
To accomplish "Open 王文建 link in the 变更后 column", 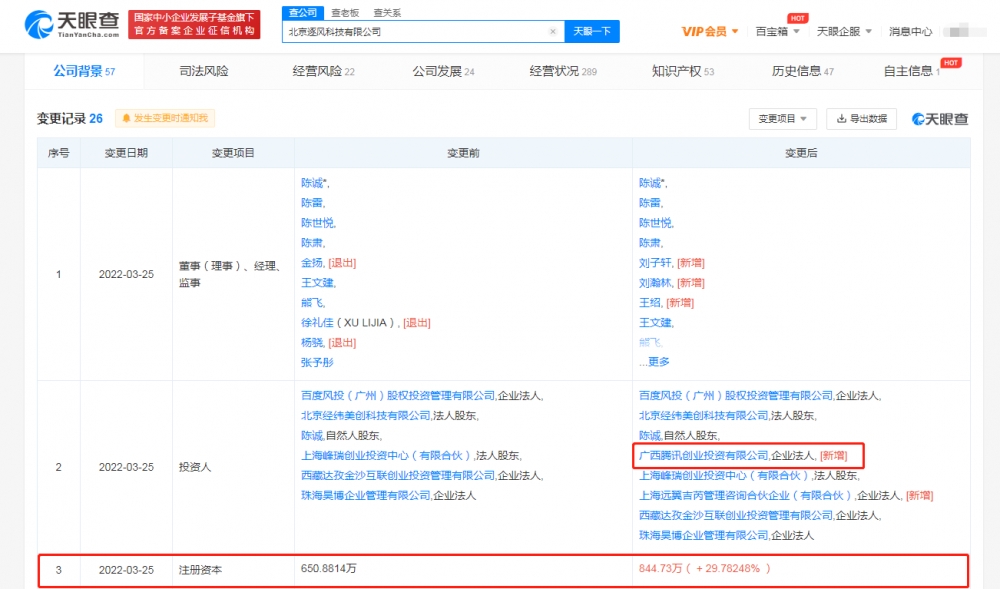I will click(655, 323).
